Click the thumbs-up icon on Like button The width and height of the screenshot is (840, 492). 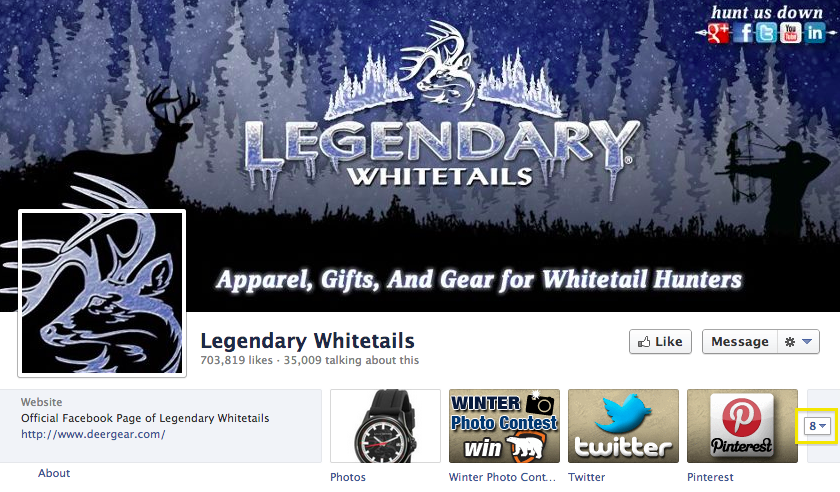click(643, 342)
